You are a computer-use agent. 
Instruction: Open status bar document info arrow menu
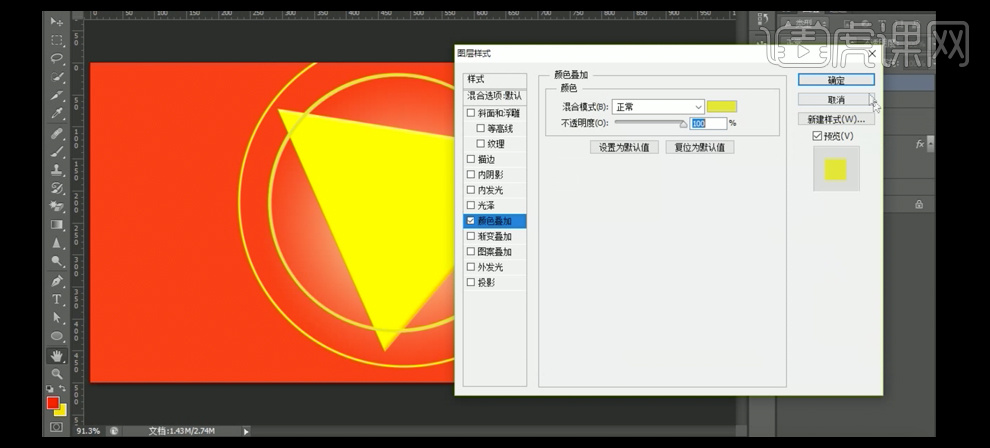click(246, 432)
